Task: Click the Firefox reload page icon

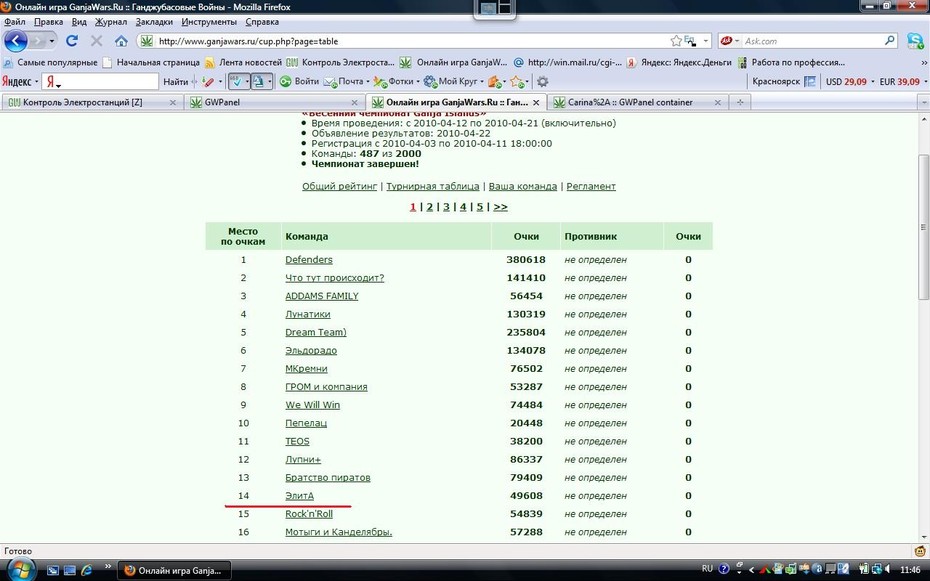Action: click(x=72, y=41)
